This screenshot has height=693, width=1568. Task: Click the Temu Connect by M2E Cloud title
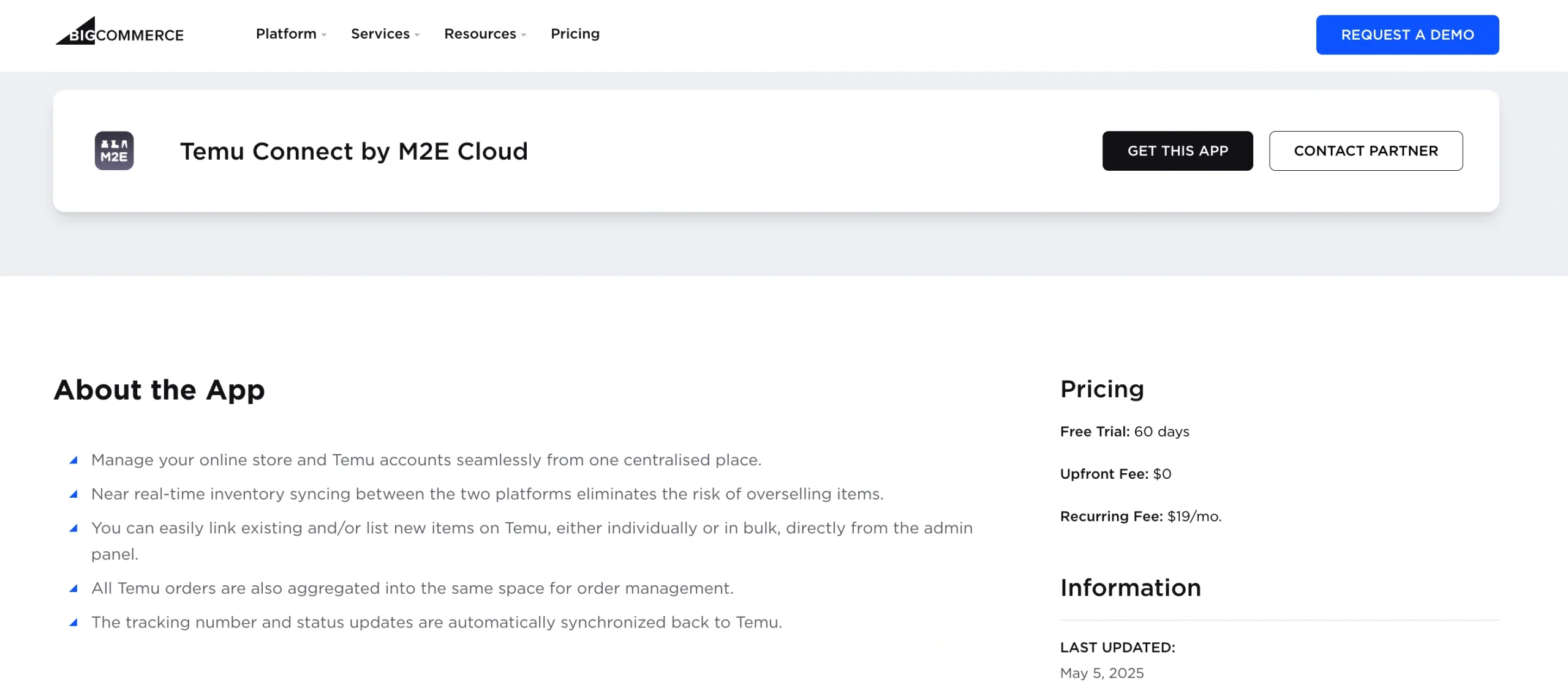tap(353, 151)
